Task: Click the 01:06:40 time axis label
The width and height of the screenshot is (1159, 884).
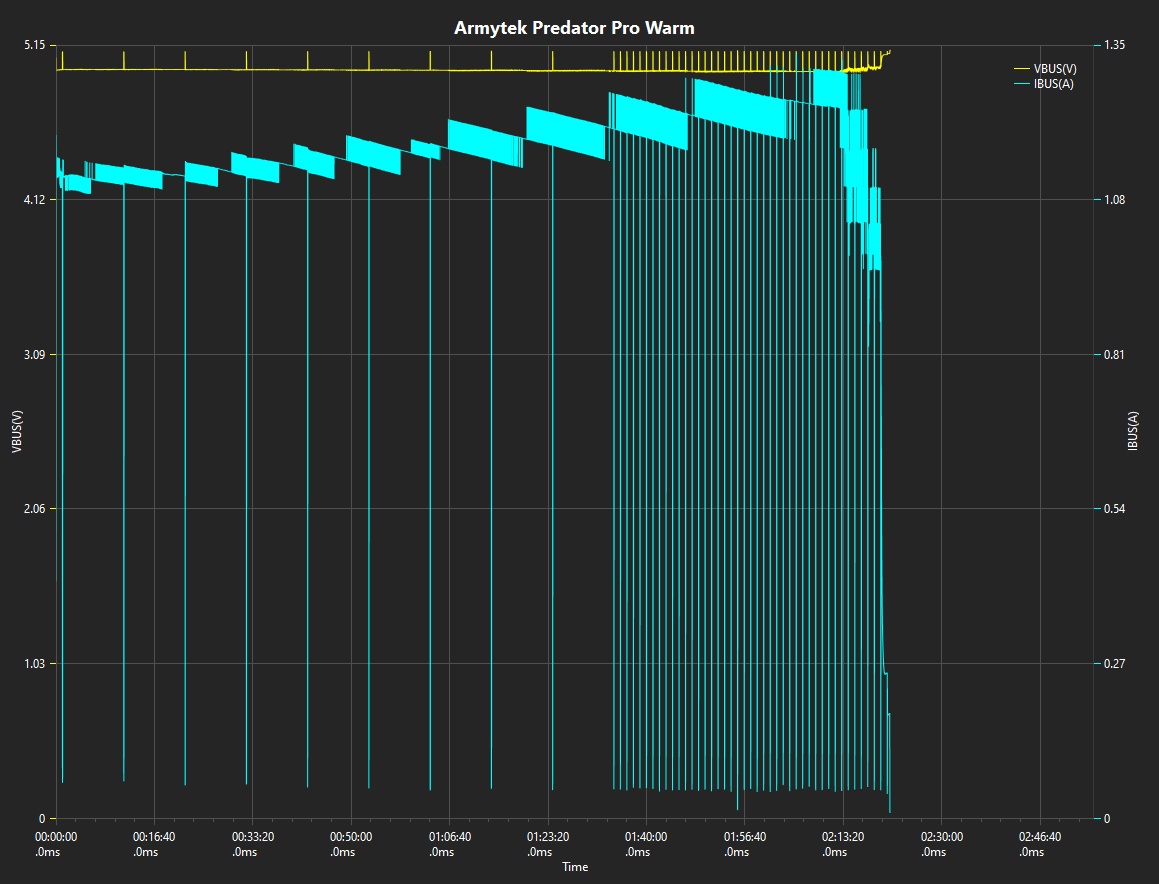Action: point(449,844)
